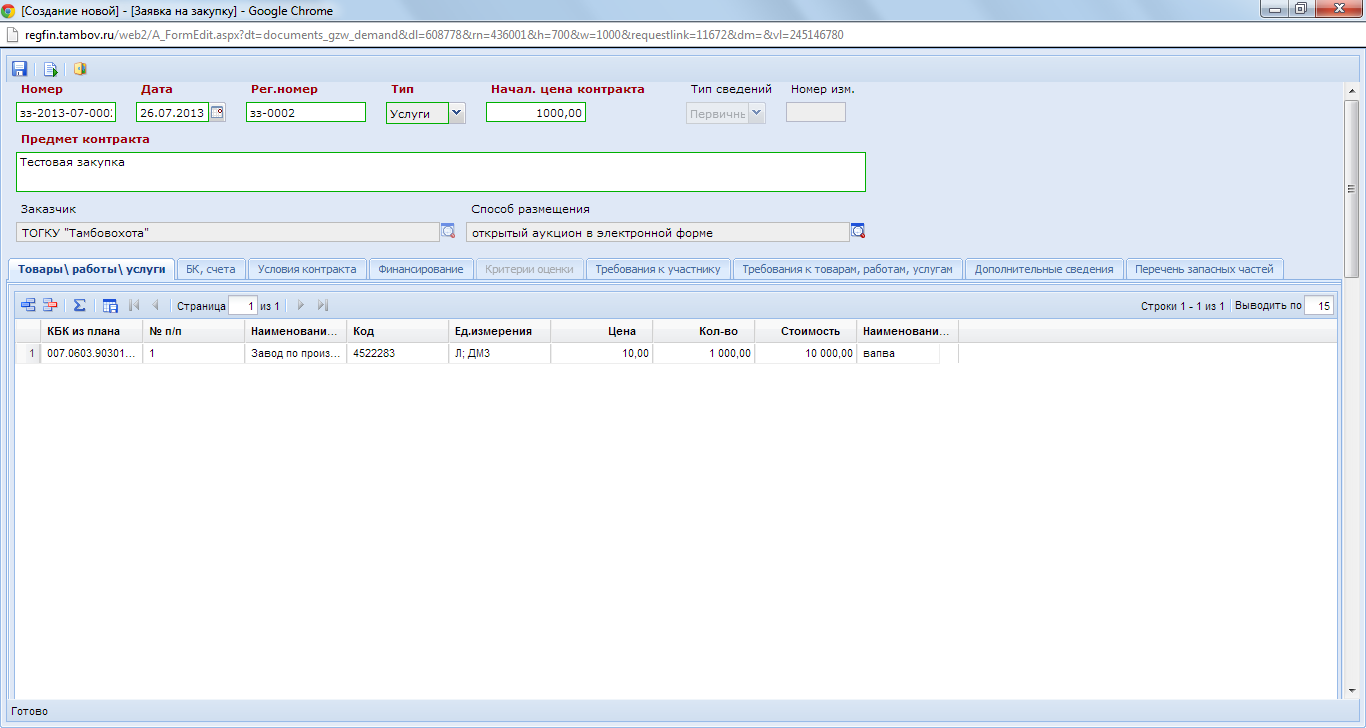
Task: Switch to Перечень запасных частей tab
Action: coord(1204,269)
